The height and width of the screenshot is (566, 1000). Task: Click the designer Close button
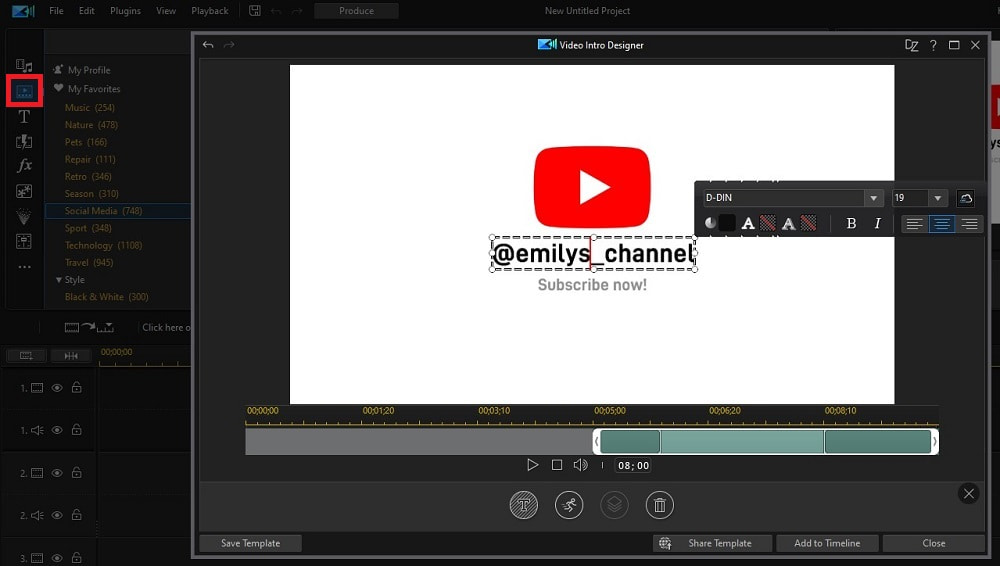point(934,543)
